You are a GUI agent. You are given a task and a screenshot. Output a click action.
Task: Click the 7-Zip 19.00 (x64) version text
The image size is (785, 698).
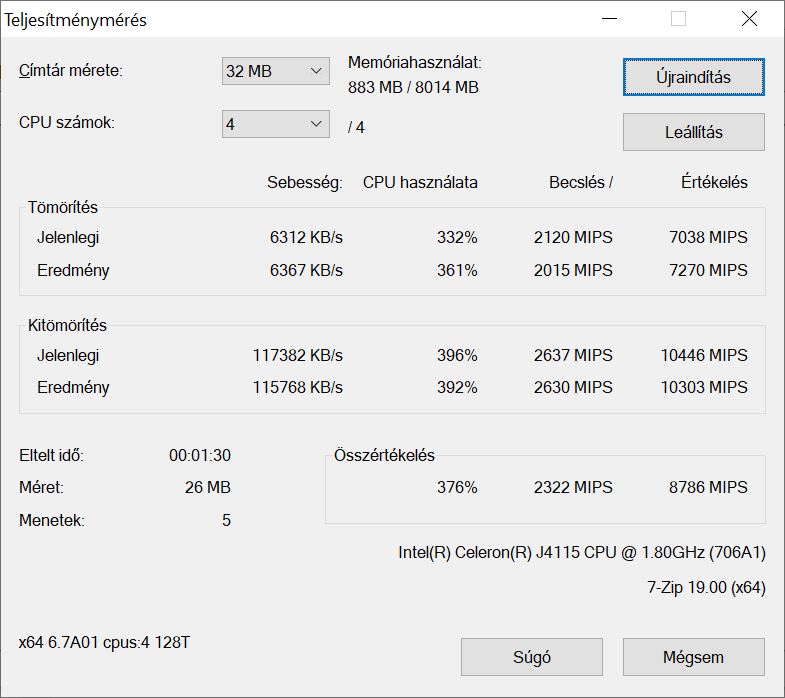(706, 587)
